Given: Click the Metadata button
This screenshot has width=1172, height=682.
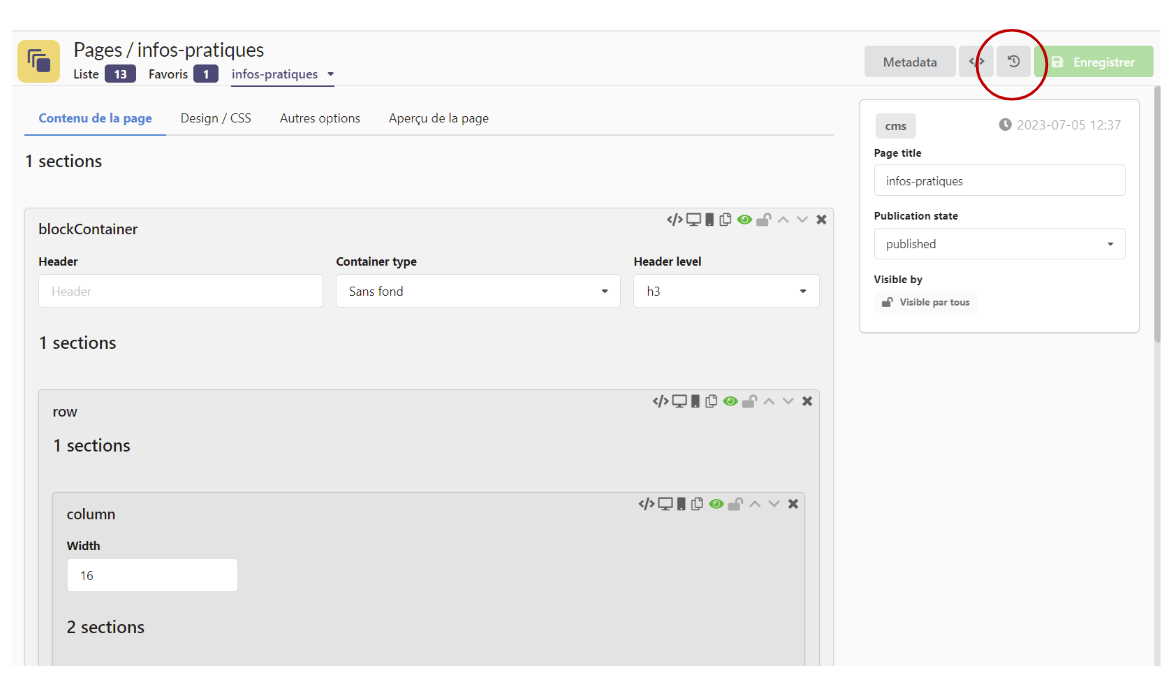Looking at the screenshot, I should (x=909, y=62).
